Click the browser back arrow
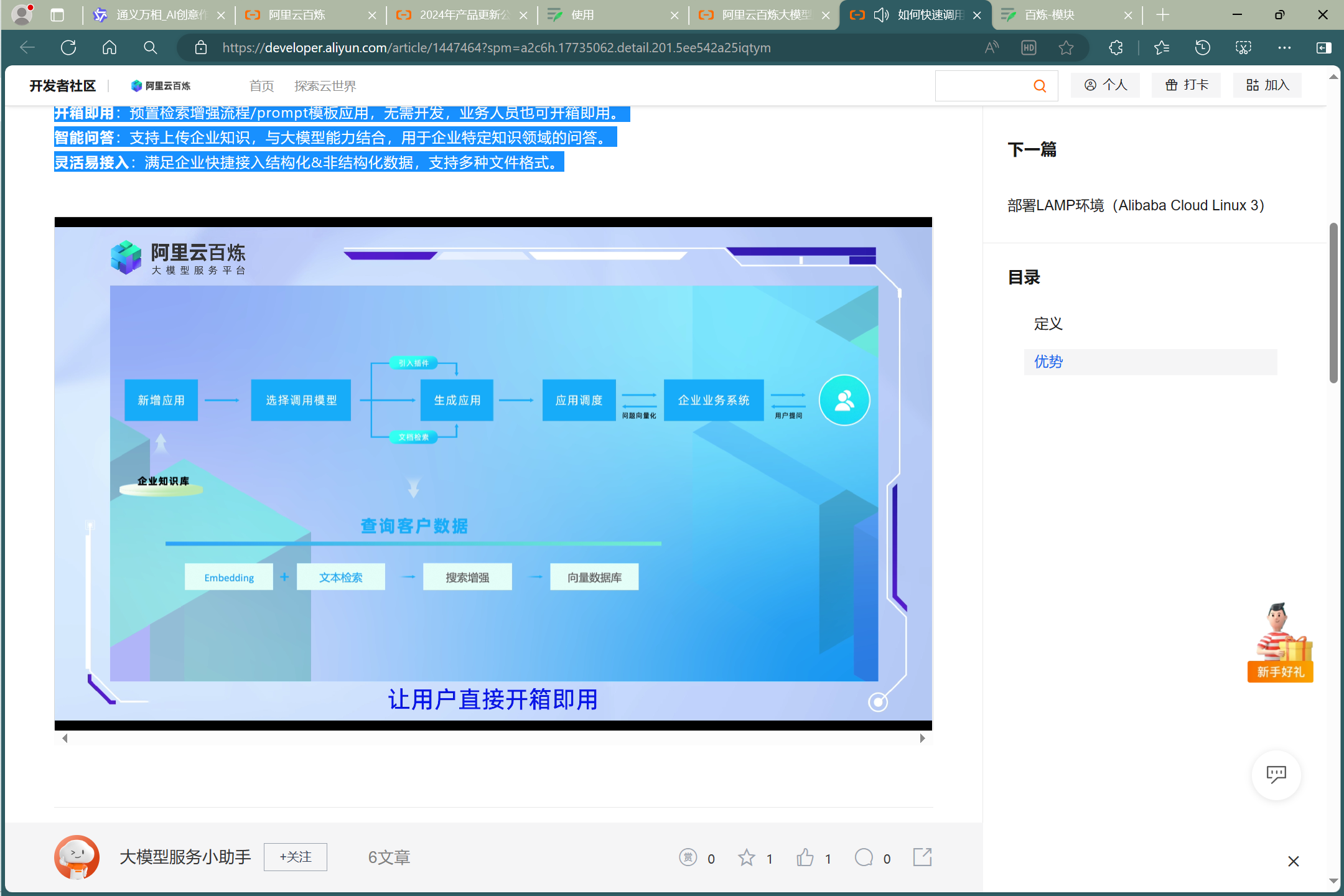This screenshot has width=1344, height=896. tap(27, 47)
